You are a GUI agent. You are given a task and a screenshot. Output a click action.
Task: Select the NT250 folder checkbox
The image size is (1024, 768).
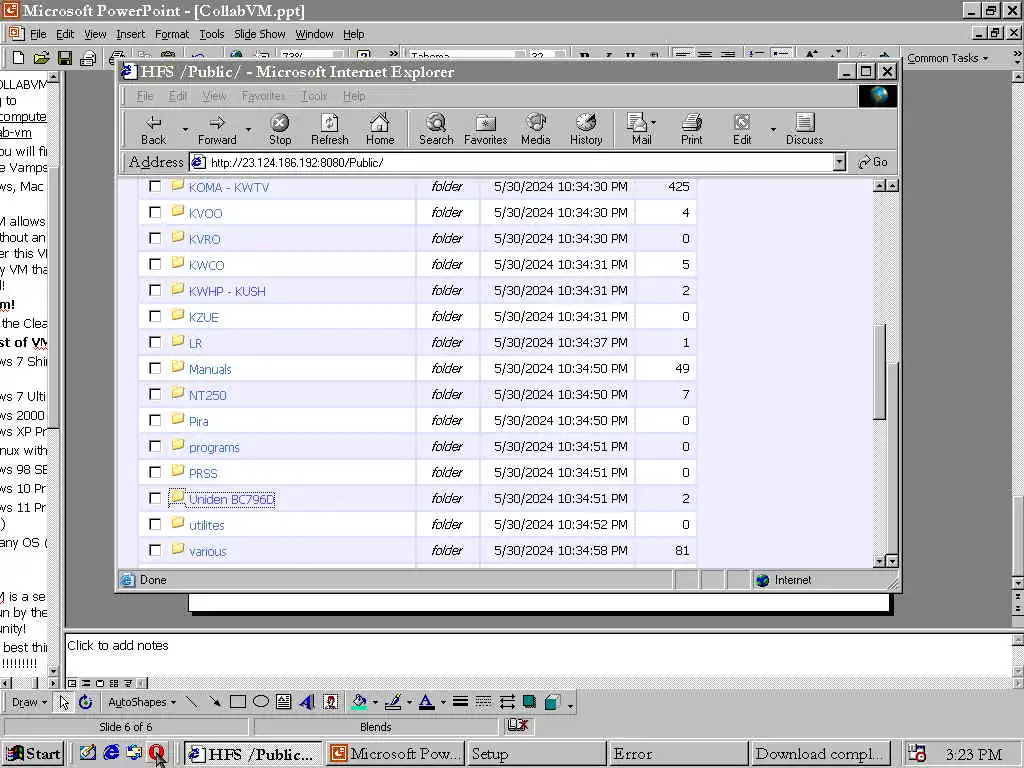point(155,394)
